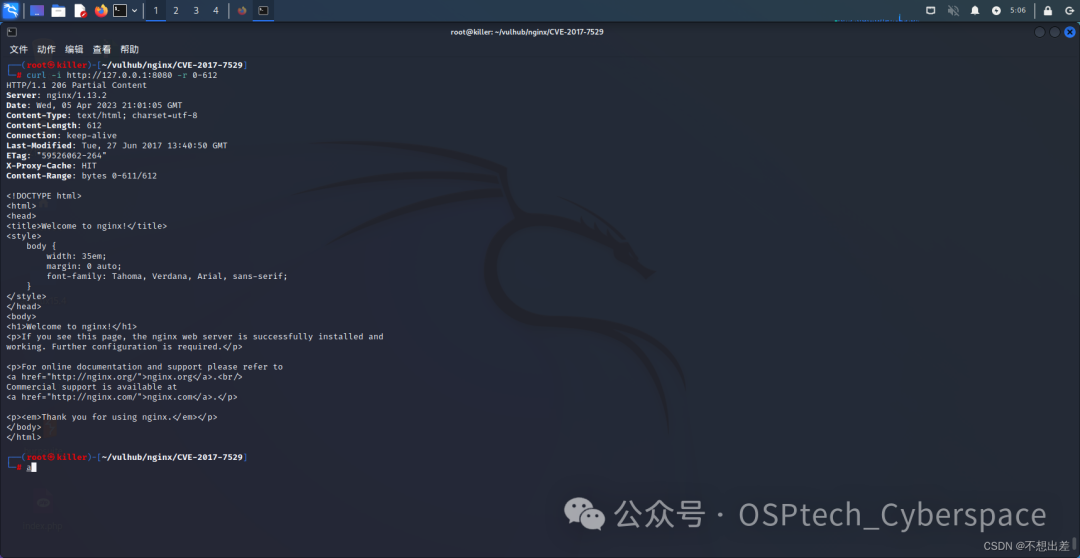
Task: Click the '<title>Welcome to nginx!</title>' line
Action: [x=87, y=226]
